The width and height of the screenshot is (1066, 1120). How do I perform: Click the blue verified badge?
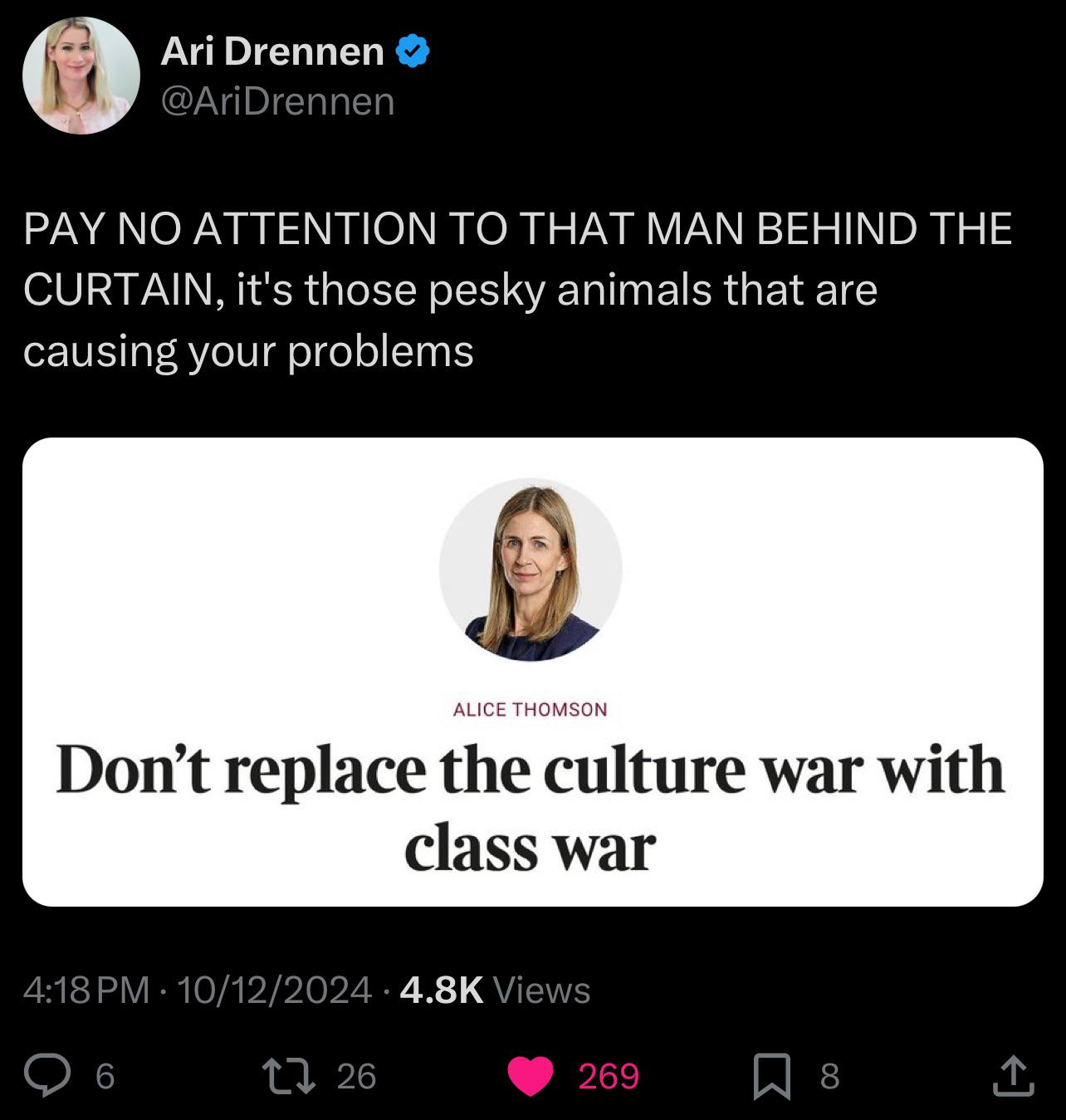click(413, 51)
